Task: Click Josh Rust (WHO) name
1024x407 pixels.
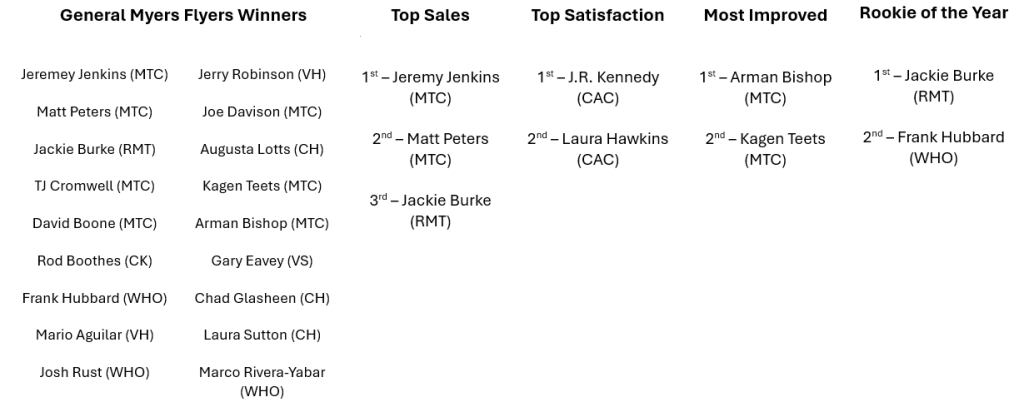Action: click(94, 372)
